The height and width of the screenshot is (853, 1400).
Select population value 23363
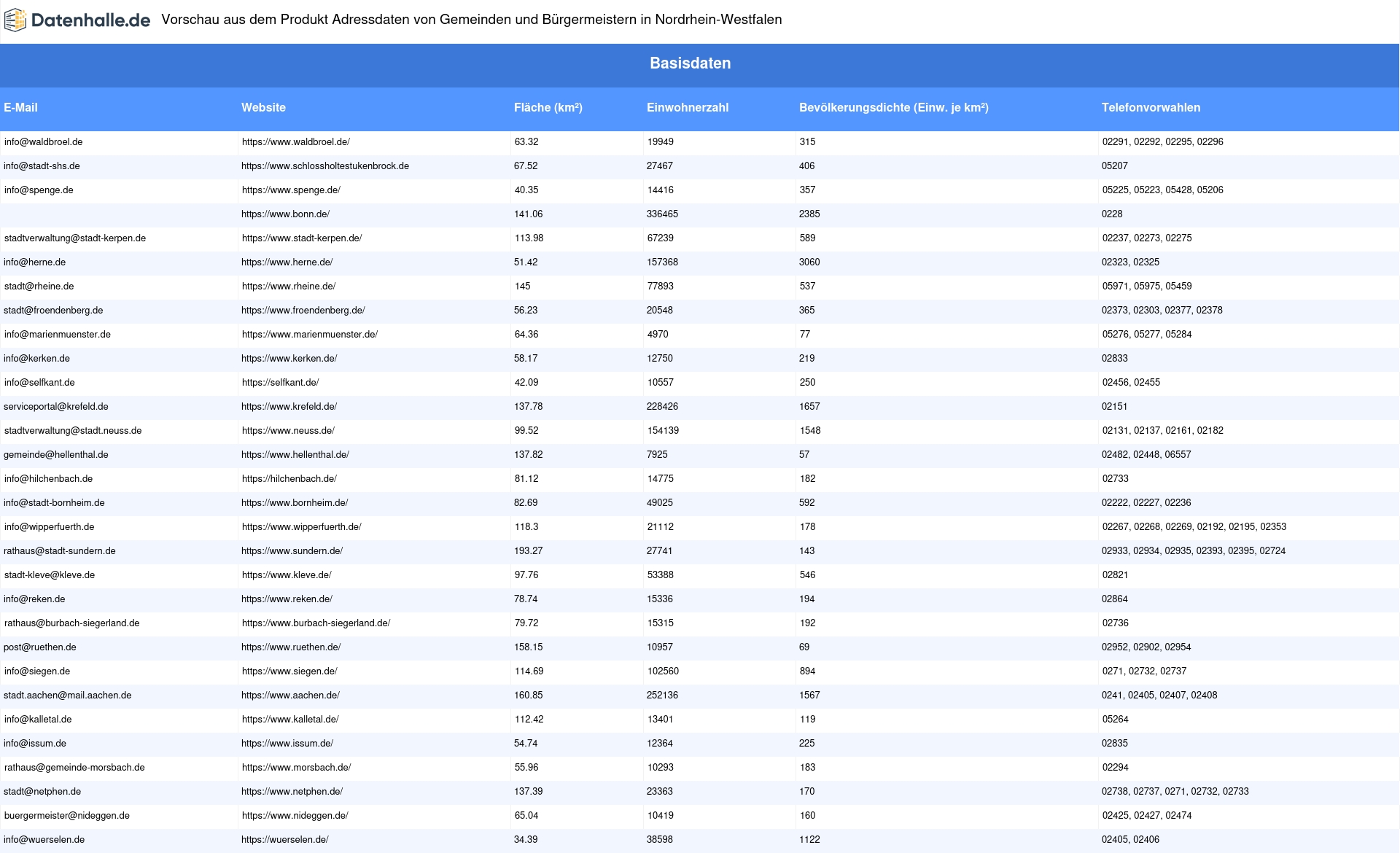(x=660, y=792)
